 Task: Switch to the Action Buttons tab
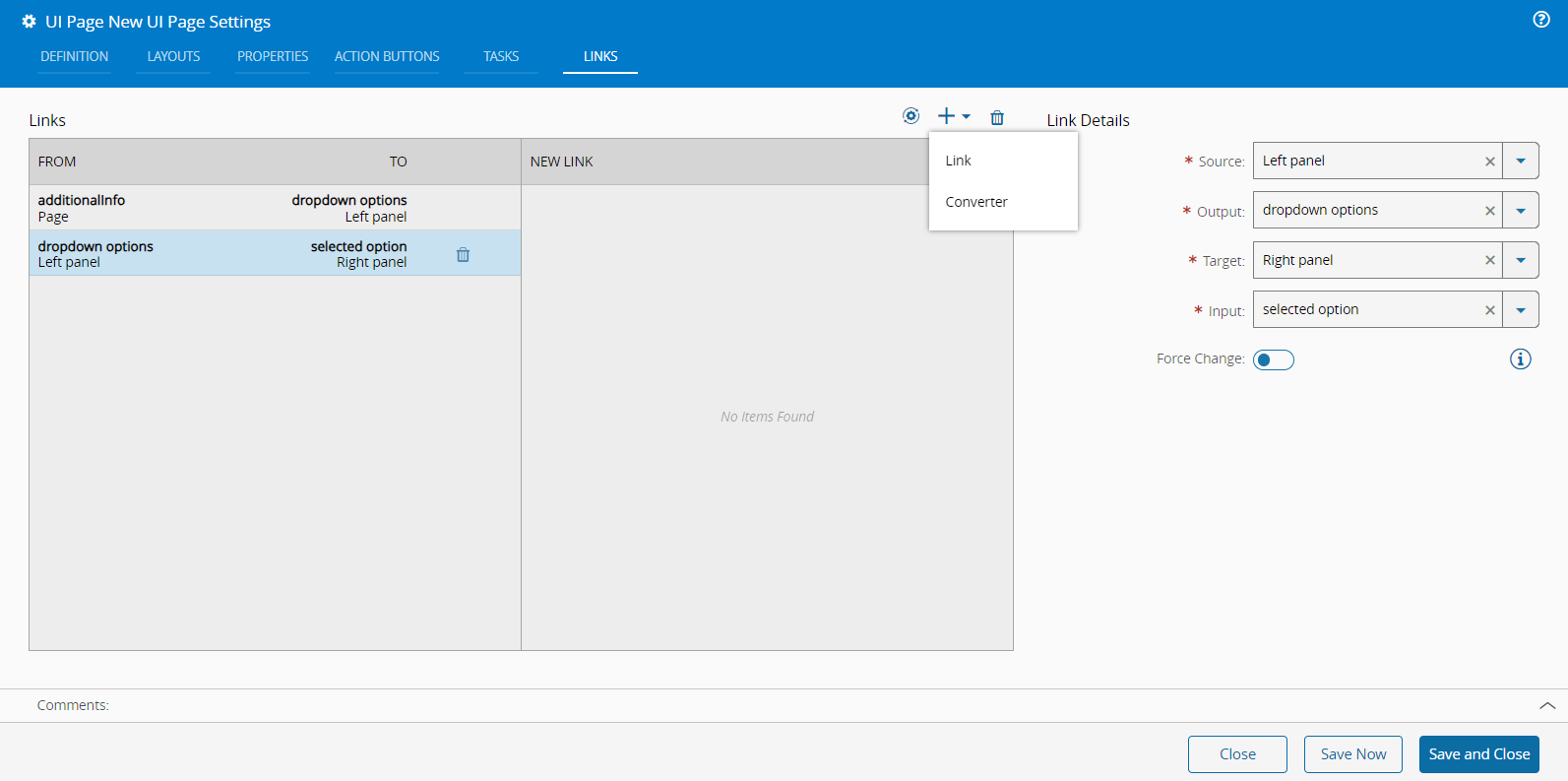[387, 56]
